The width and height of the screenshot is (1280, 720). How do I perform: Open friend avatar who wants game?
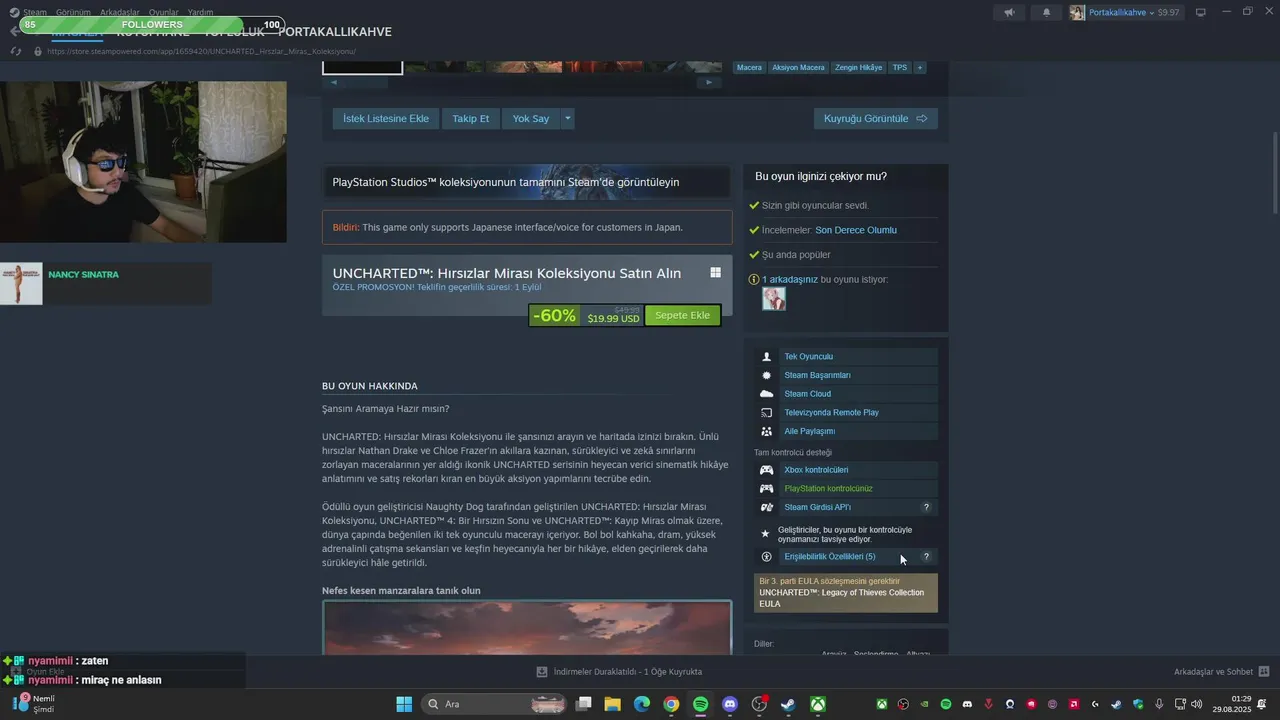(774, 298)
